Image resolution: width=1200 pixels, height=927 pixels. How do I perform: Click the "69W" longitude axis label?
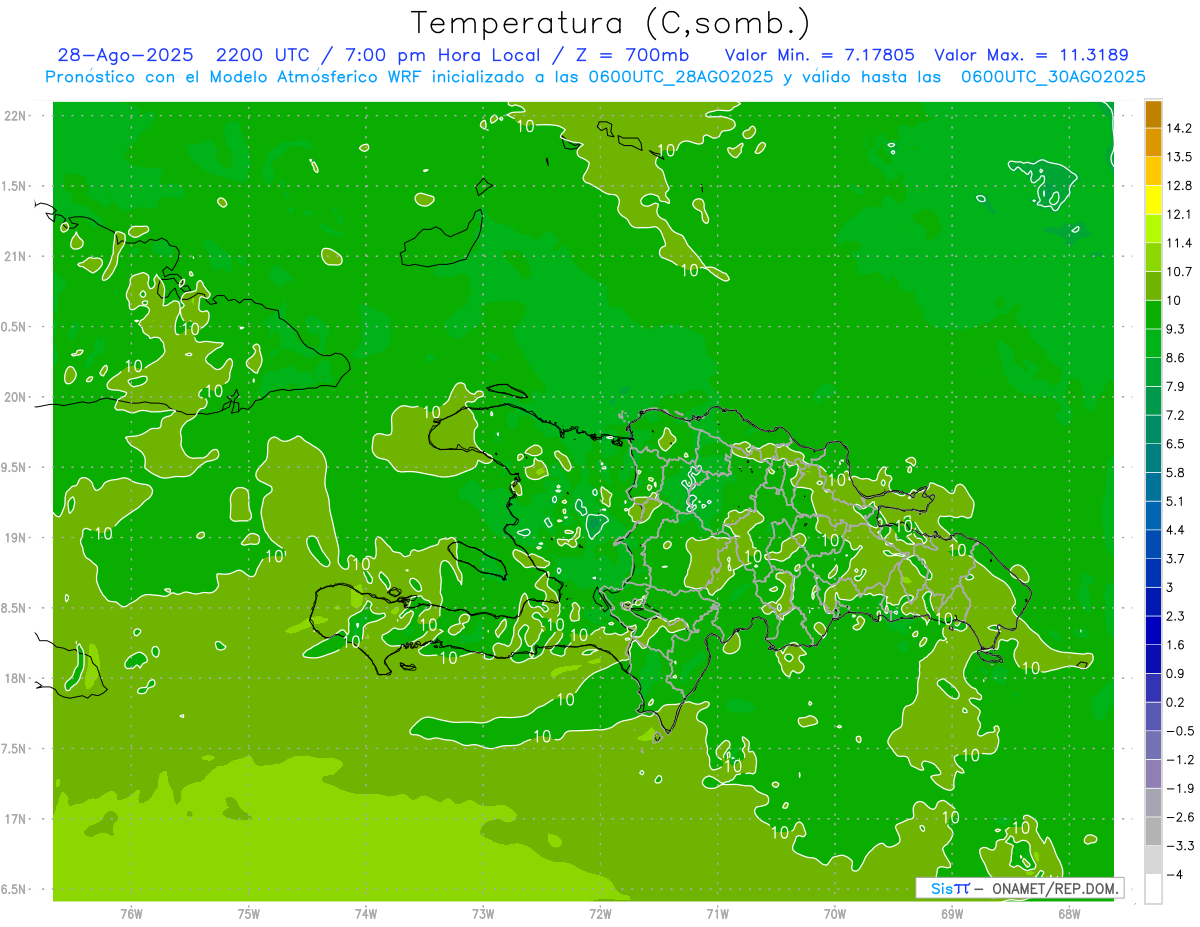(x=952, y=913)
